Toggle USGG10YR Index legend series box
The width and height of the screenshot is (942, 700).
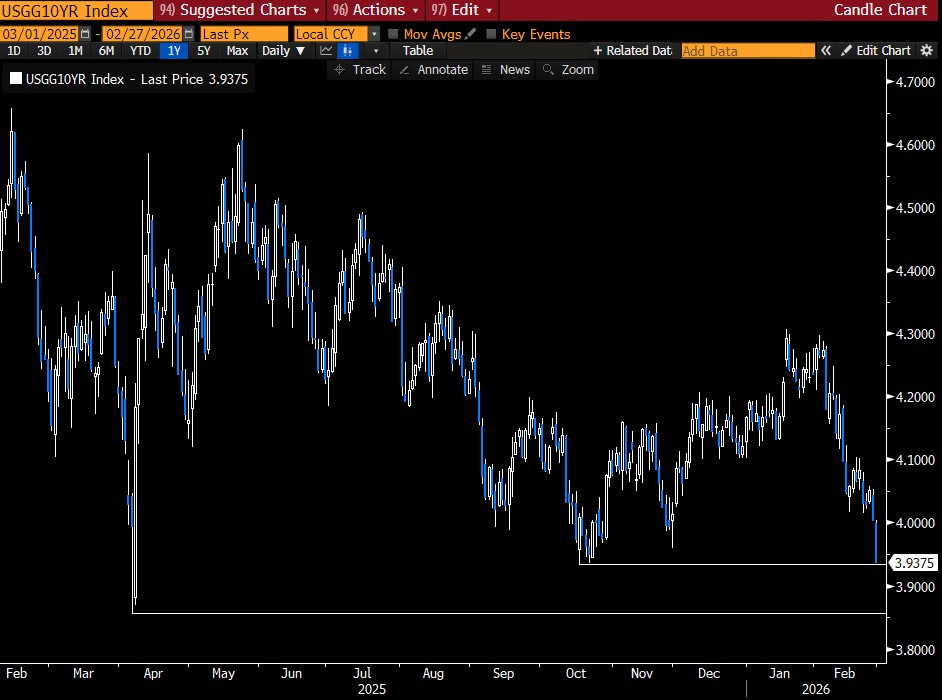[x=15, y=80]
